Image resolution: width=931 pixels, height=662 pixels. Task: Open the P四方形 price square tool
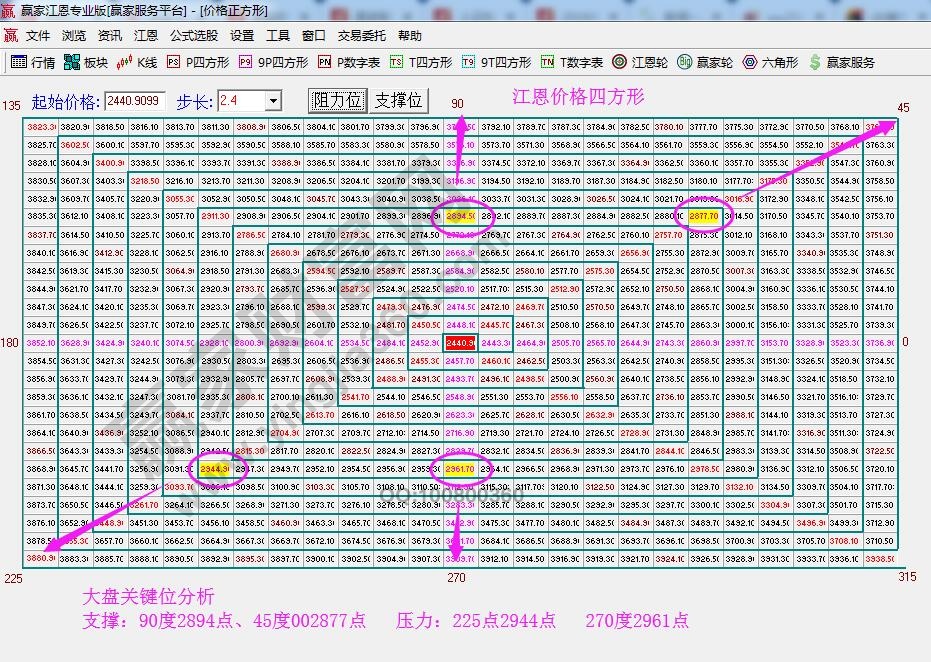(x=203, y=61)
